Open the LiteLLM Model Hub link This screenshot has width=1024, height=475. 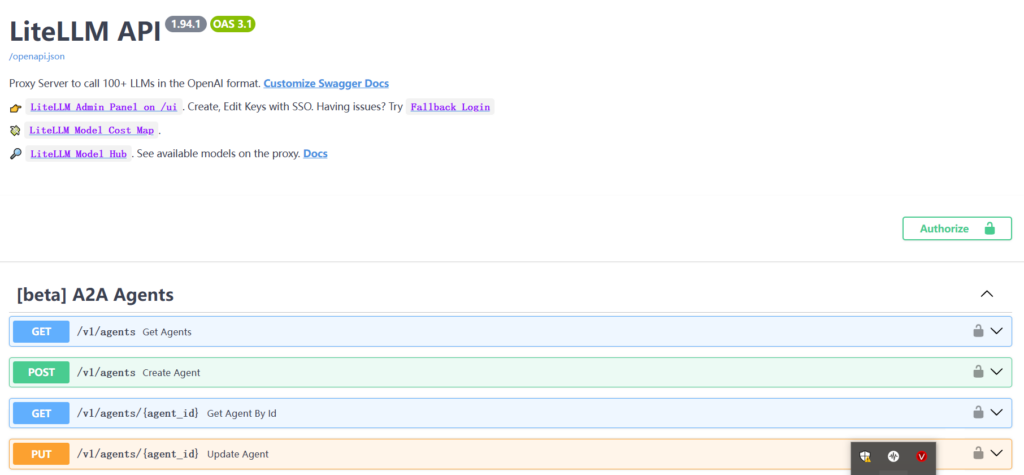pyautogui.click(x=78, y=154)
